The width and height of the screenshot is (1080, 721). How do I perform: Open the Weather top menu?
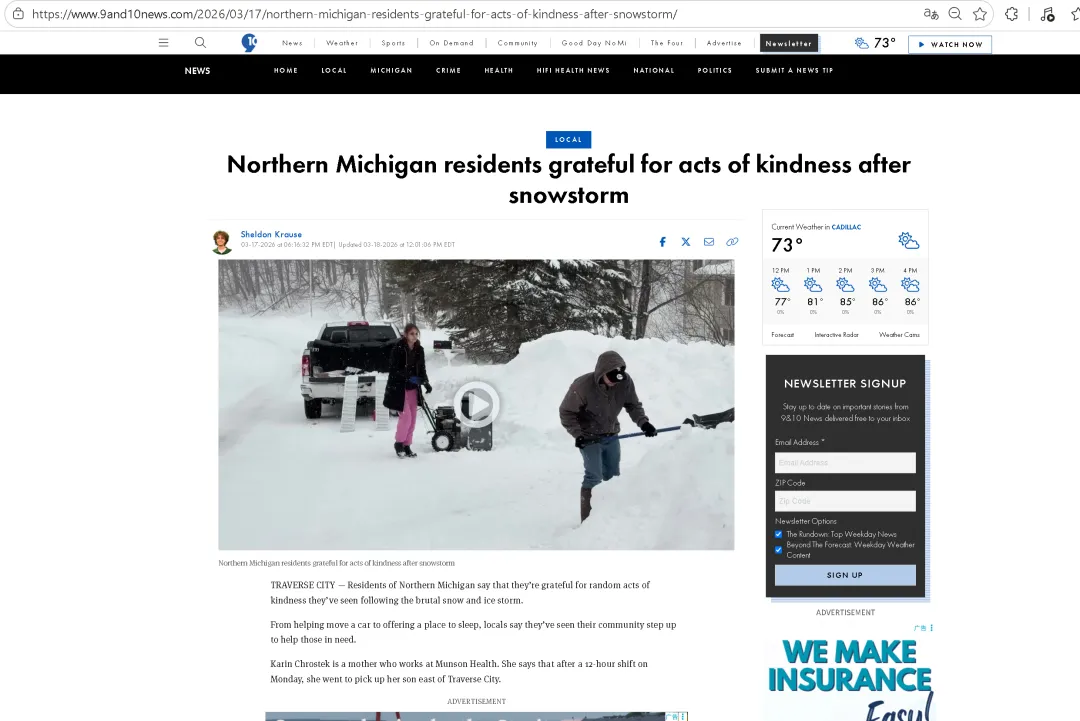click(x=342, y=43)
